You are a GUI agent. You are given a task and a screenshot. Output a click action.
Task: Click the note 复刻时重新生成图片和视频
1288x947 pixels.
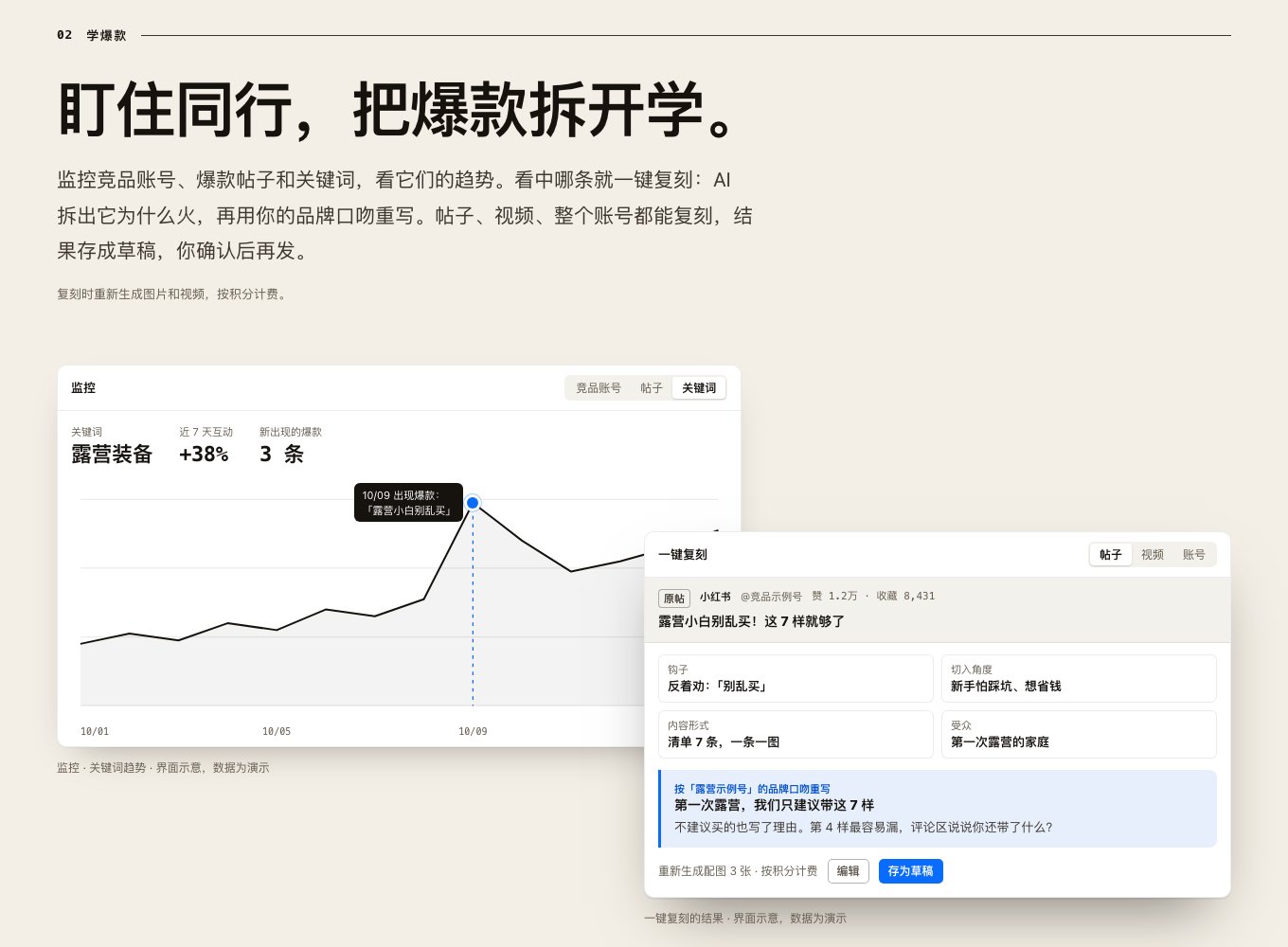171,295
